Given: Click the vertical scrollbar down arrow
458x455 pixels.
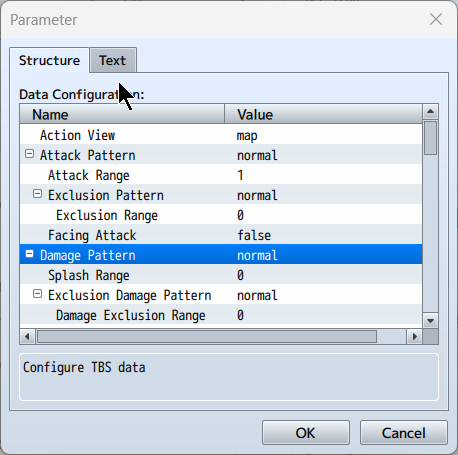Looking at the screenshot, I should [430, 321].
